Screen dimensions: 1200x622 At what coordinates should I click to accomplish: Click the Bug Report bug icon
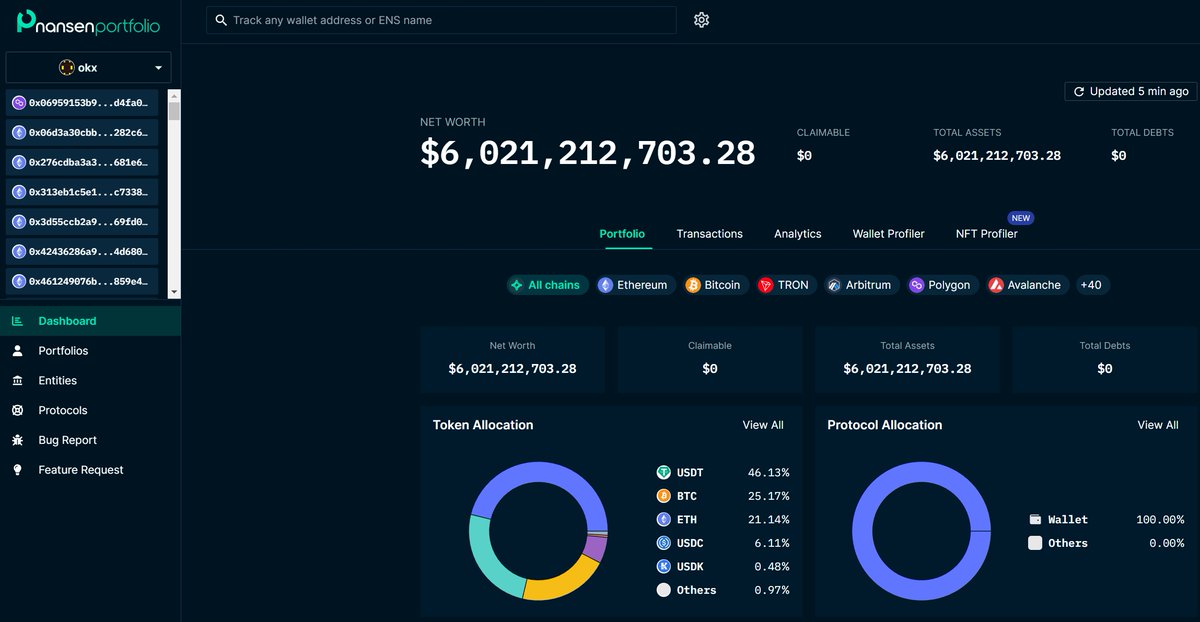pos(17,440)
